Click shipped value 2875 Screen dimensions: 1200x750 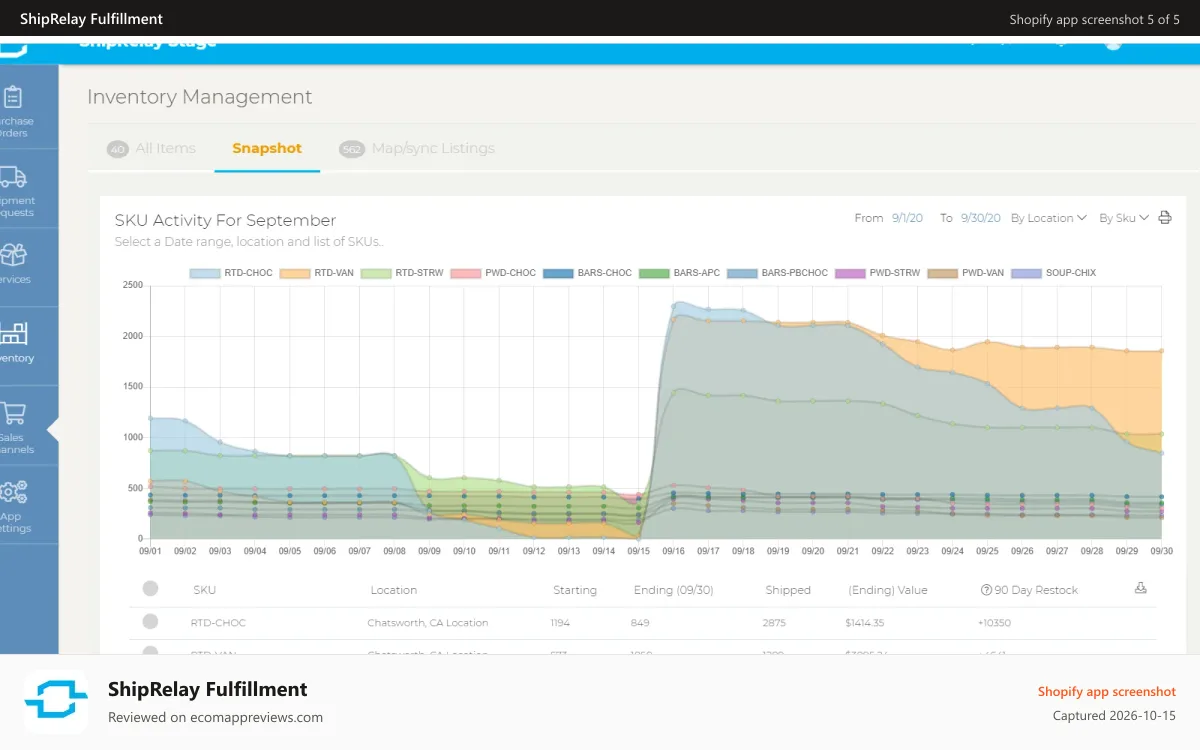coord(774,623)
